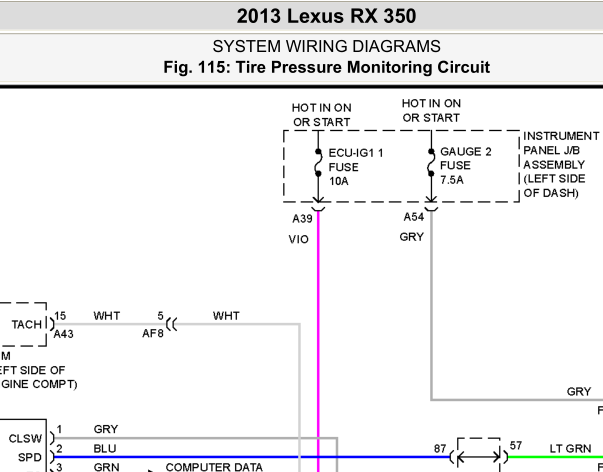
Task: Click the GRY label under A54
Action: coord(411,237)
